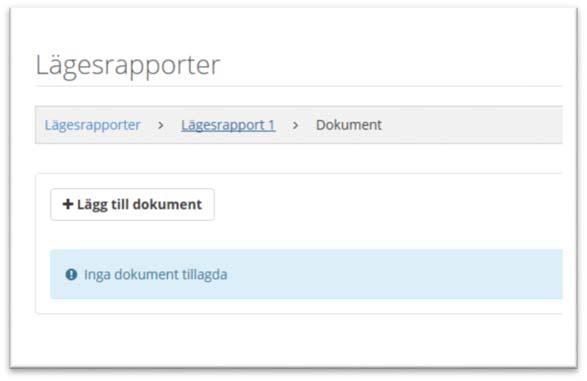This screenshot has width=587, height=381.
Task: Click the Lägg till dokument button
Action: pyautogui.click(x=133, y=204)
